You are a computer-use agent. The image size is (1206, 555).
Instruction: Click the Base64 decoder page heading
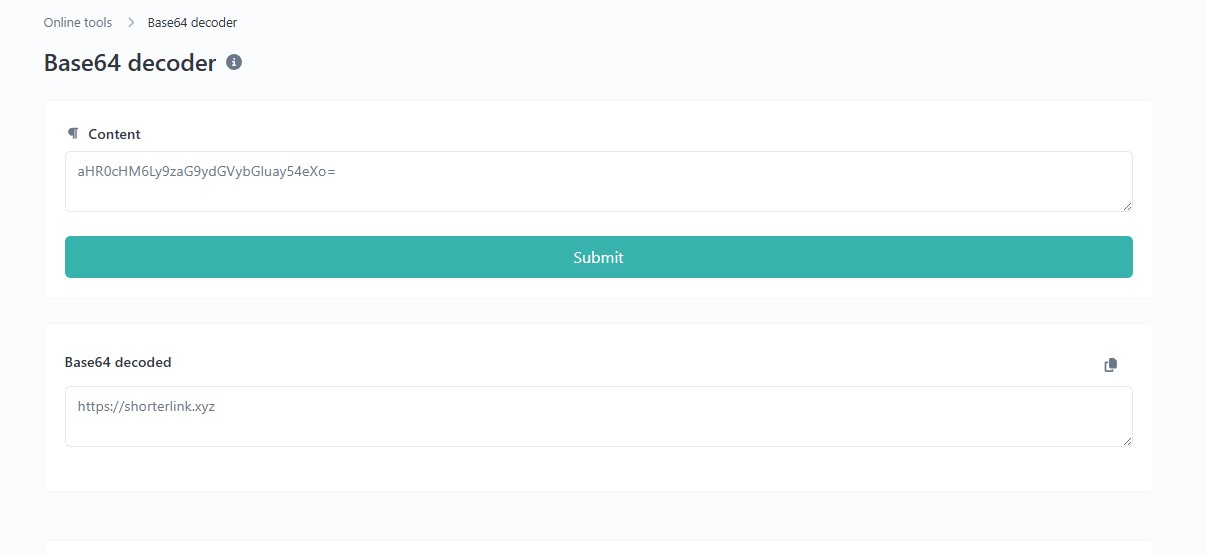(130, 63)
